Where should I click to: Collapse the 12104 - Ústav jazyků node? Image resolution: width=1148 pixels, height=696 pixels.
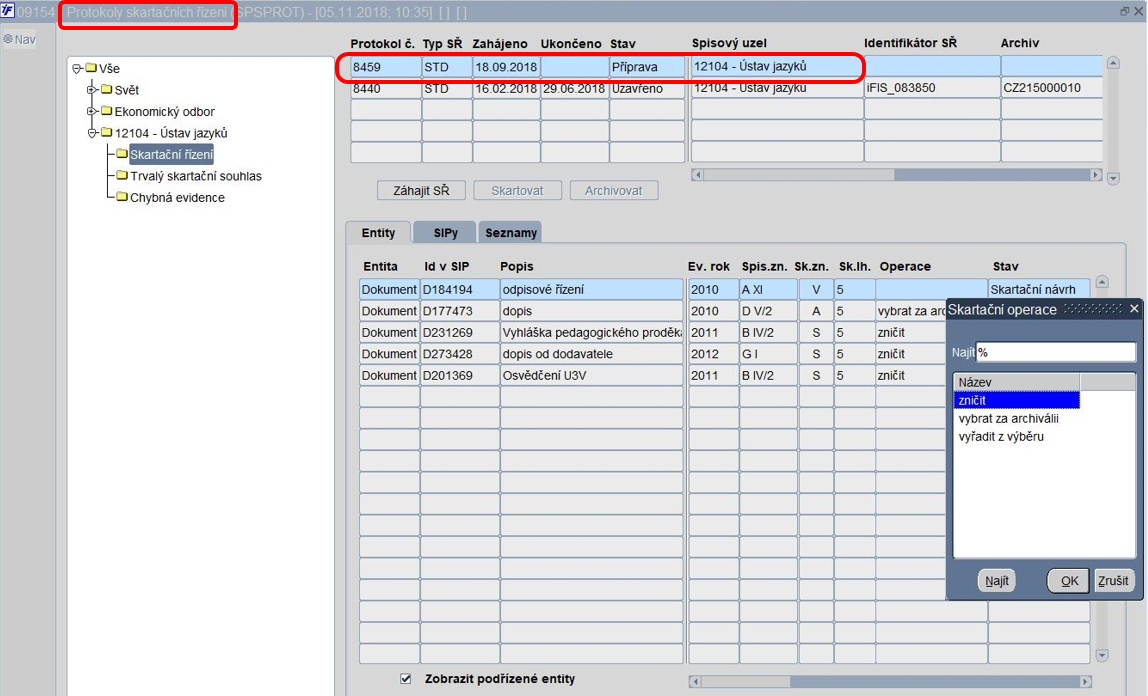coord(92,132)
